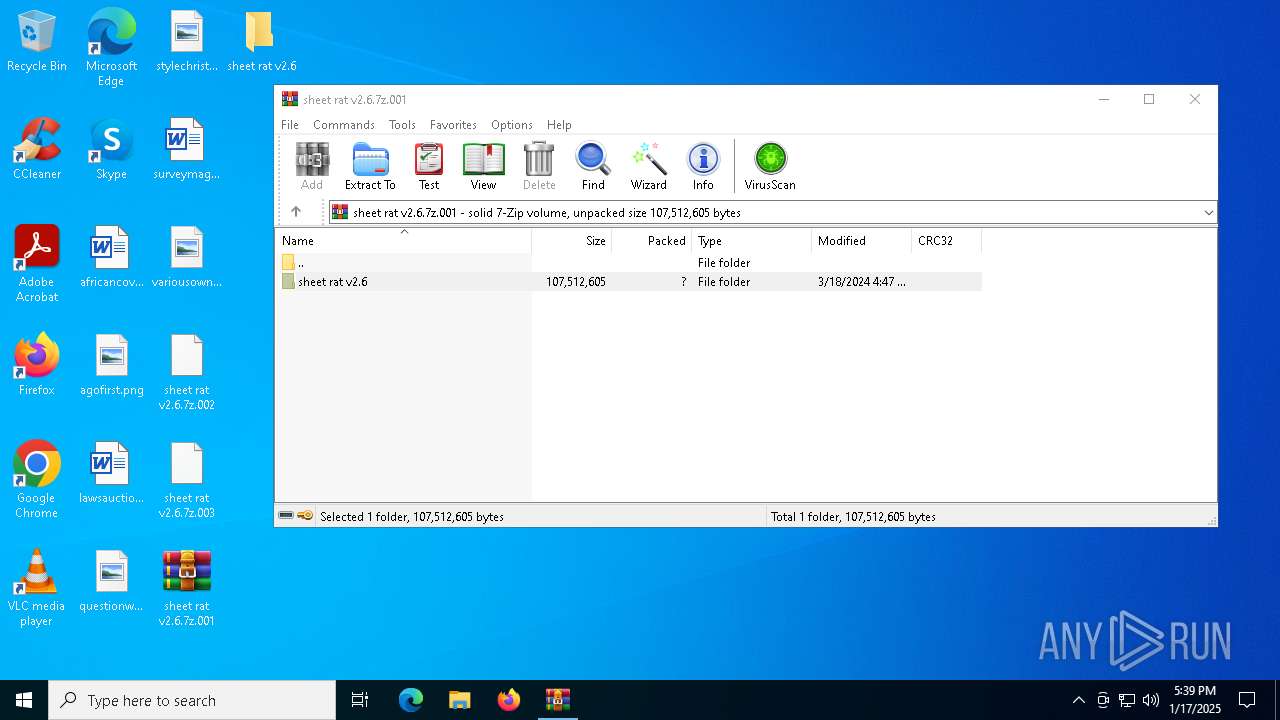Sort the list by Name column
The image size is (1280, 720).
pos(404,241)
